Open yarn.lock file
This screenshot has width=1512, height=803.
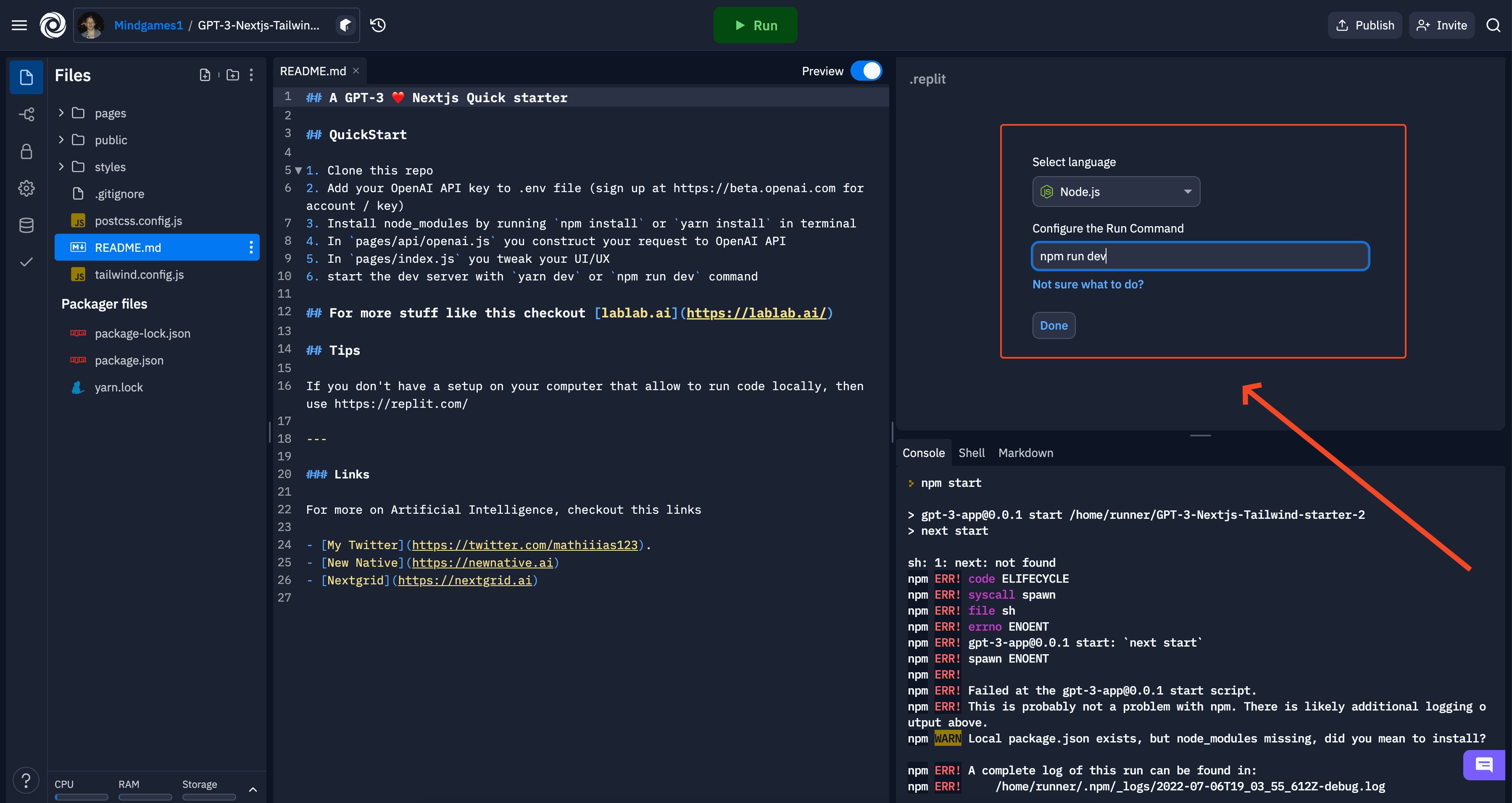pos(157,387)
